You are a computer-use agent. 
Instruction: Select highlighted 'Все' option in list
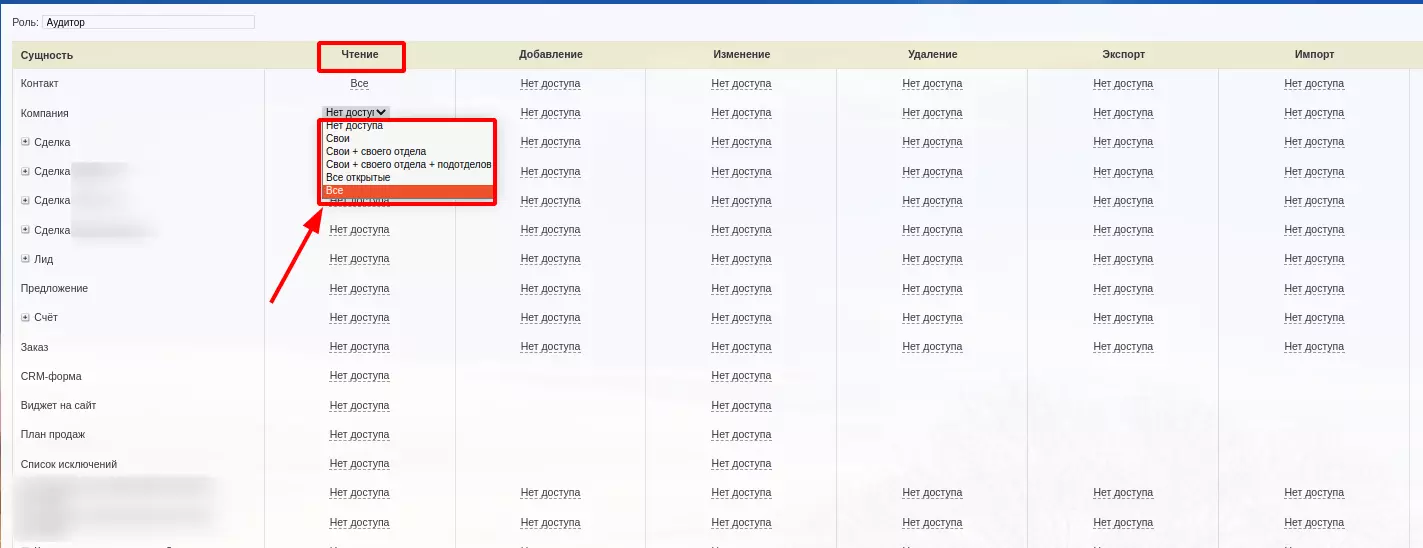(408, 191)
